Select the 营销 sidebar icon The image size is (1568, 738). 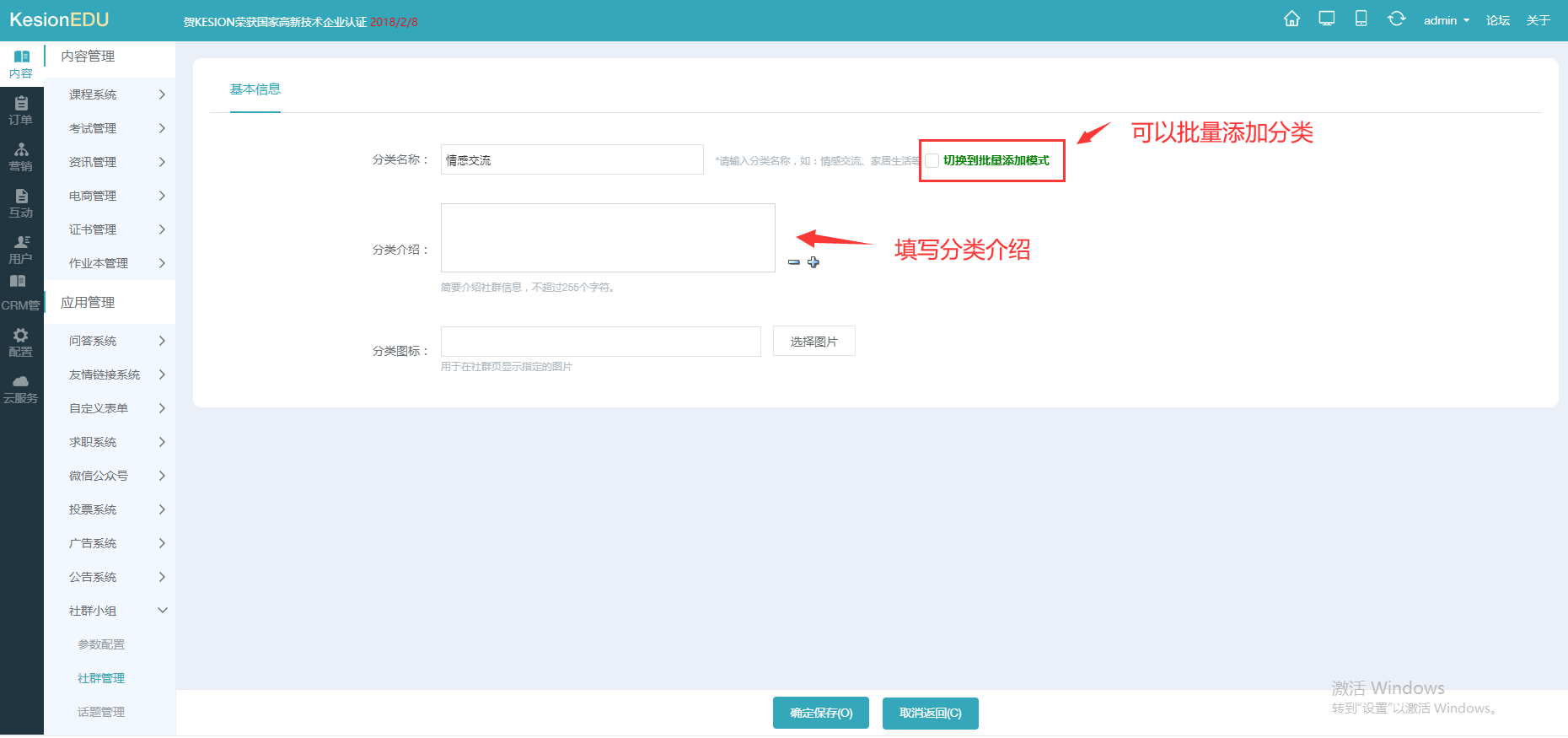pyautogui.click(x=22, y=157)
